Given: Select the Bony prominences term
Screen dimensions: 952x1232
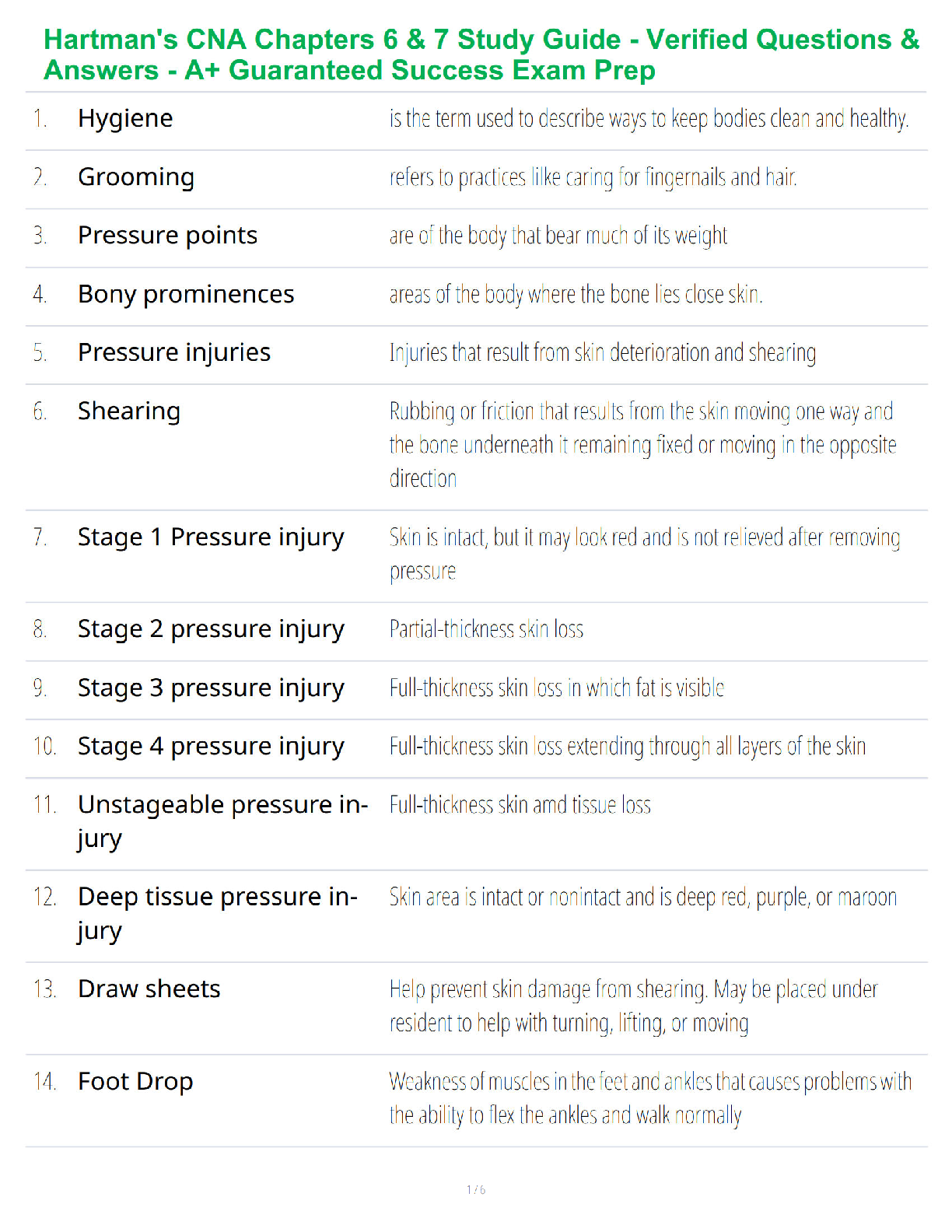Looking at the screenshot, I should tap(186, 294).
